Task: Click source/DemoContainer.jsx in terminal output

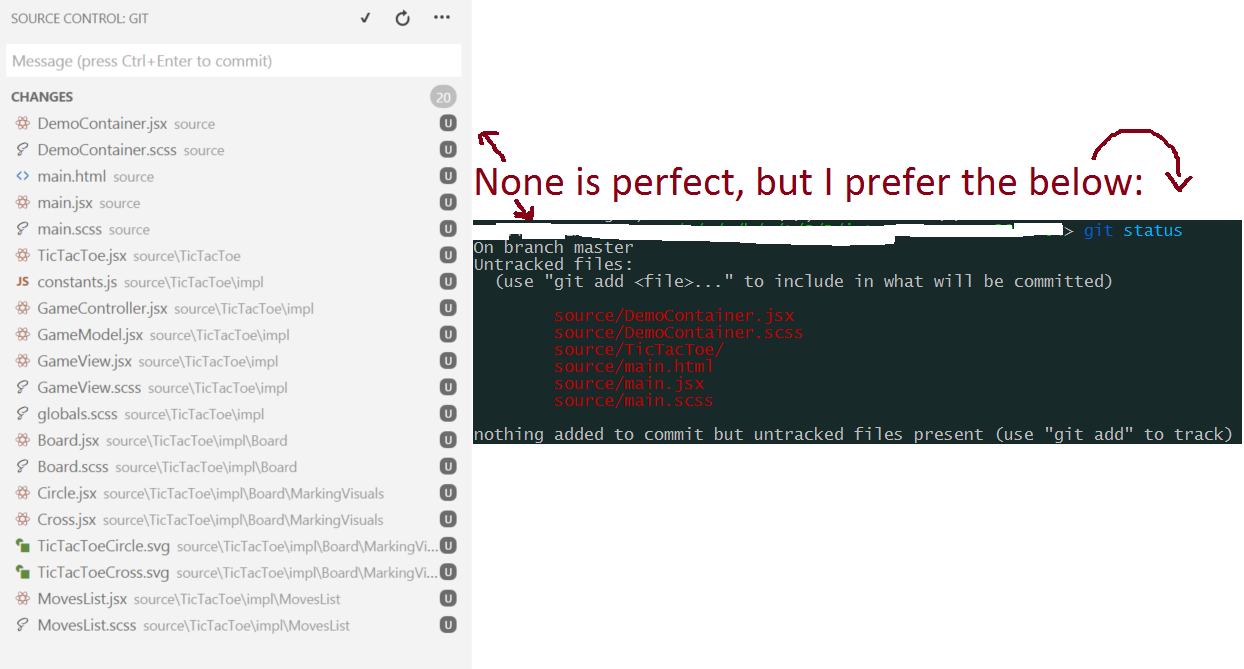Action: click(674, 315)
